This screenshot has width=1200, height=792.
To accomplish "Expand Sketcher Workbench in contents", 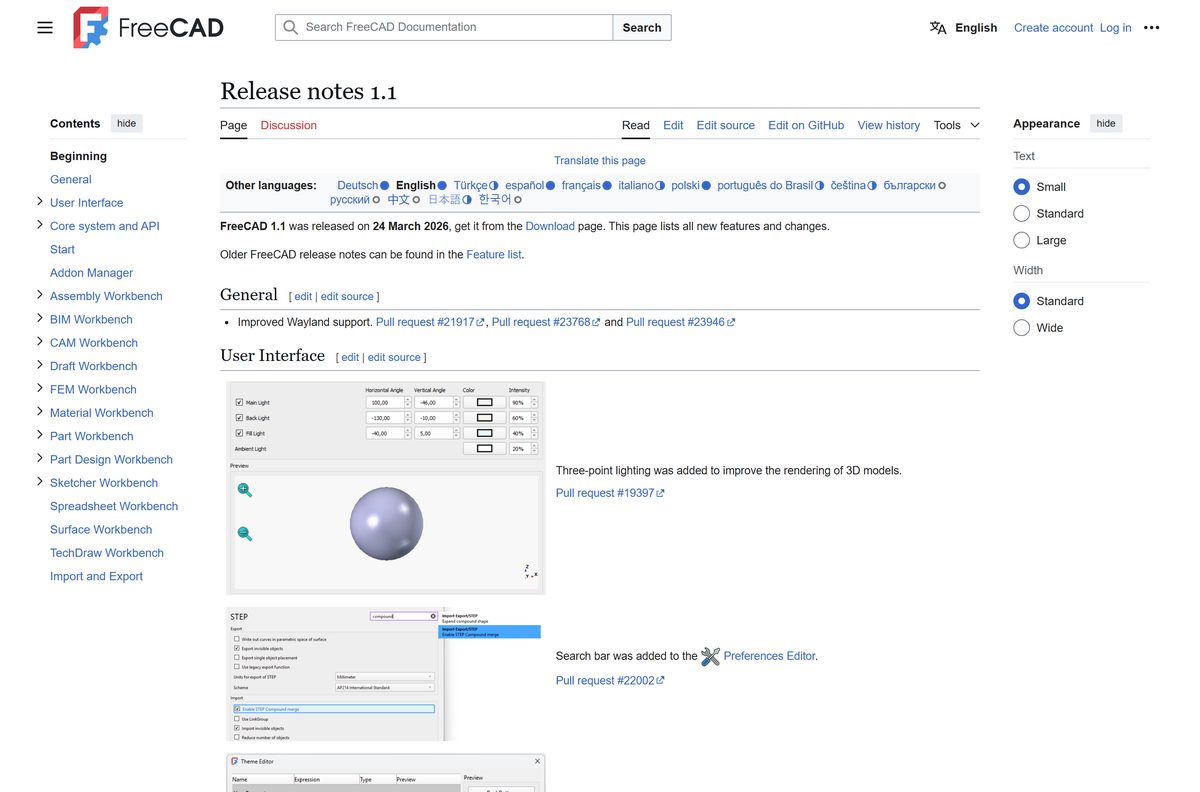I will (x=39, y=482).
